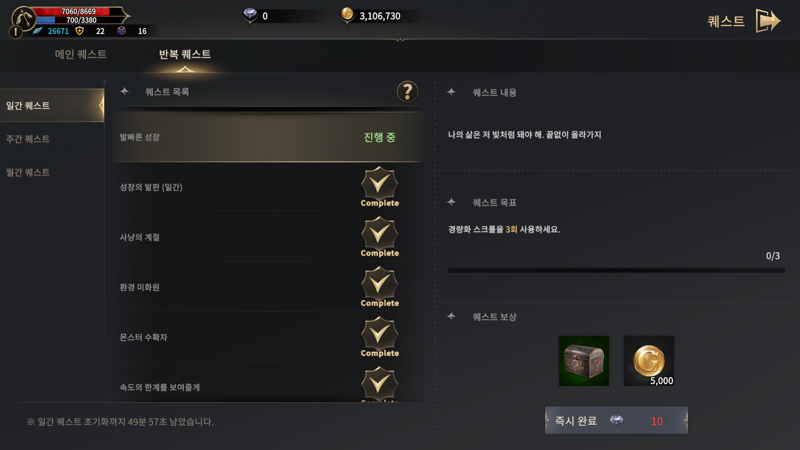
Task: Select the 발빠른 성장 quest in progress
Action: tap(268, 137)
